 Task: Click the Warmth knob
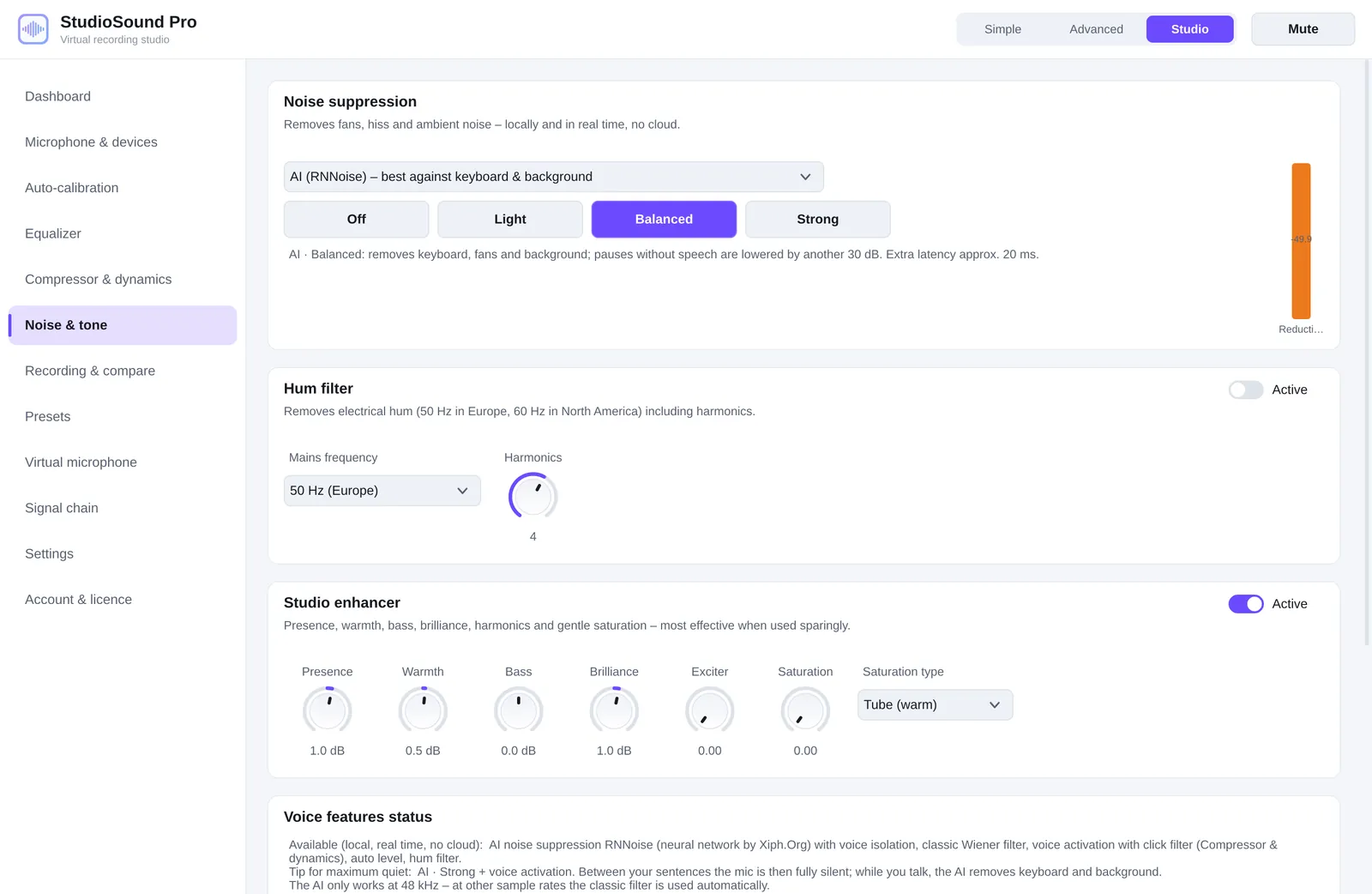(423, 710)
